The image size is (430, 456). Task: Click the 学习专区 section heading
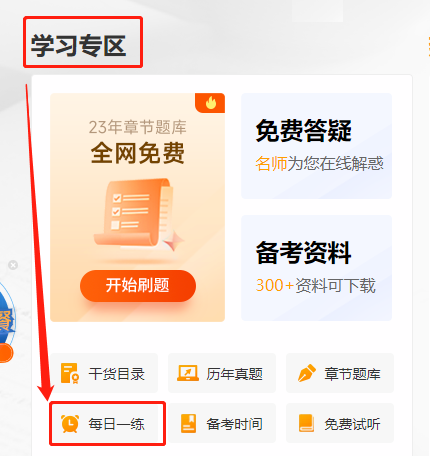78,45
